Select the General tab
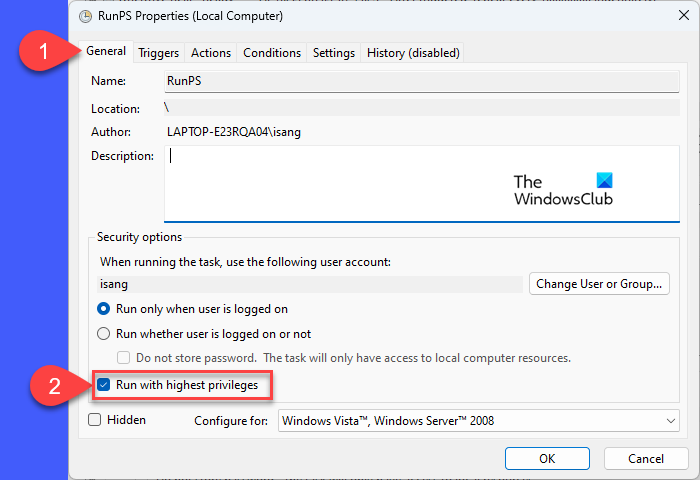The image size is (700, 480). (107, 52)
